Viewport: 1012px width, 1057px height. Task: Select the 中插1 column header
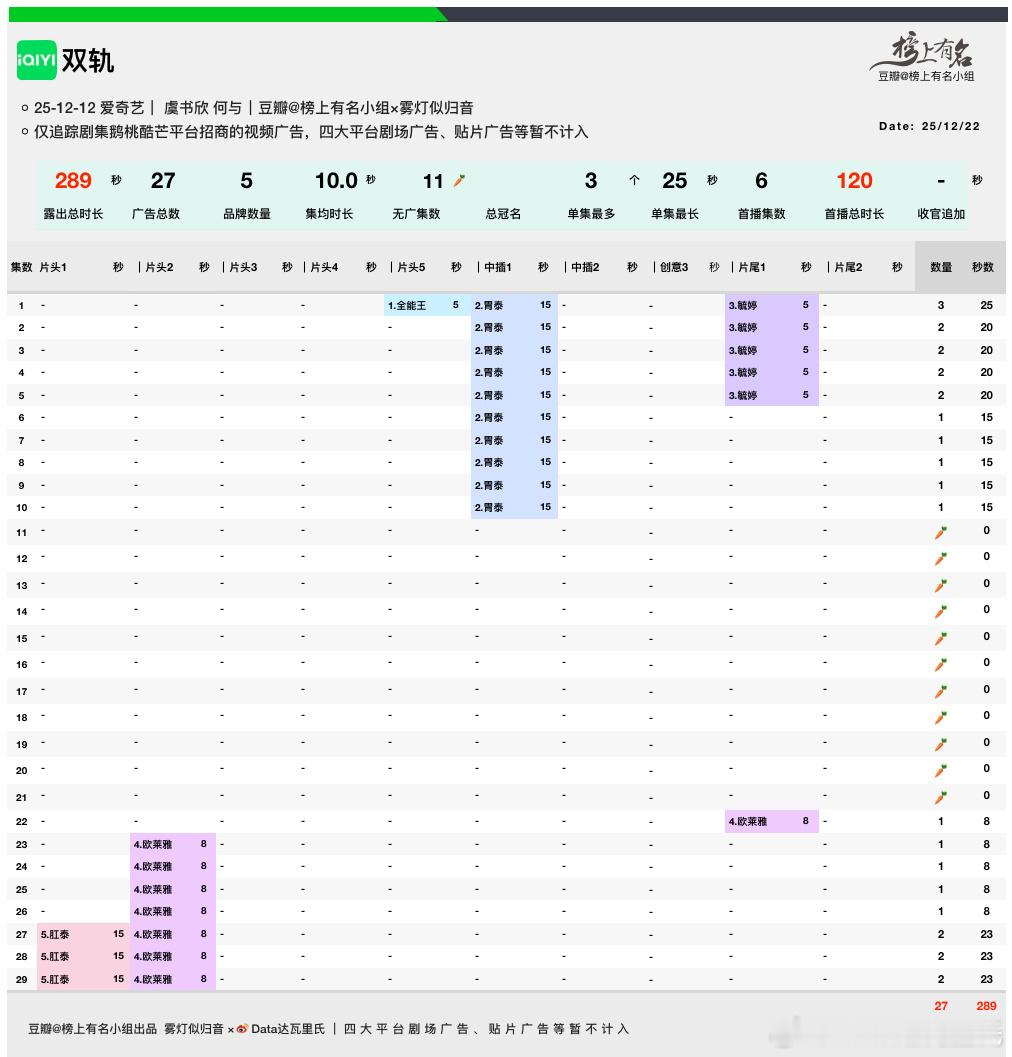(x=497, y=267)
